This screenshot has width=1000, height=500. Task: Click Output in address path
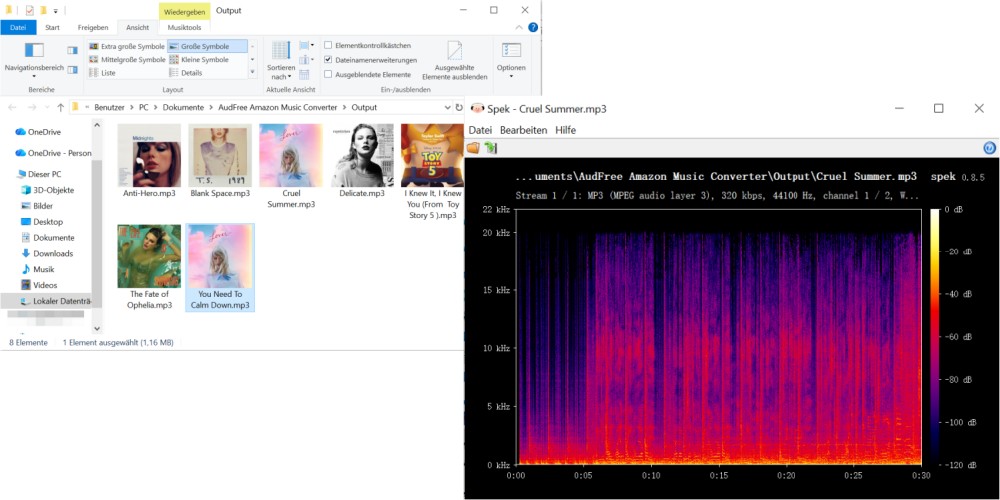tap(364, 107)
